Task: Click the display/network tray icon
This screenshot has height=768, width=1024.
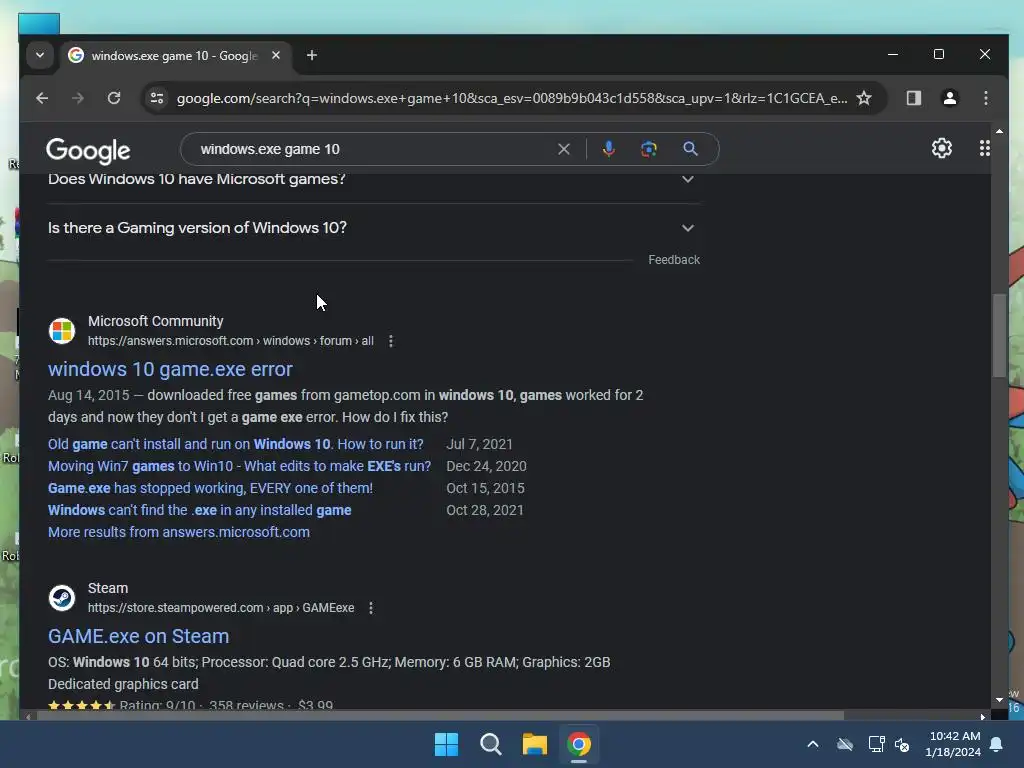Action: [x=876, y=744]
